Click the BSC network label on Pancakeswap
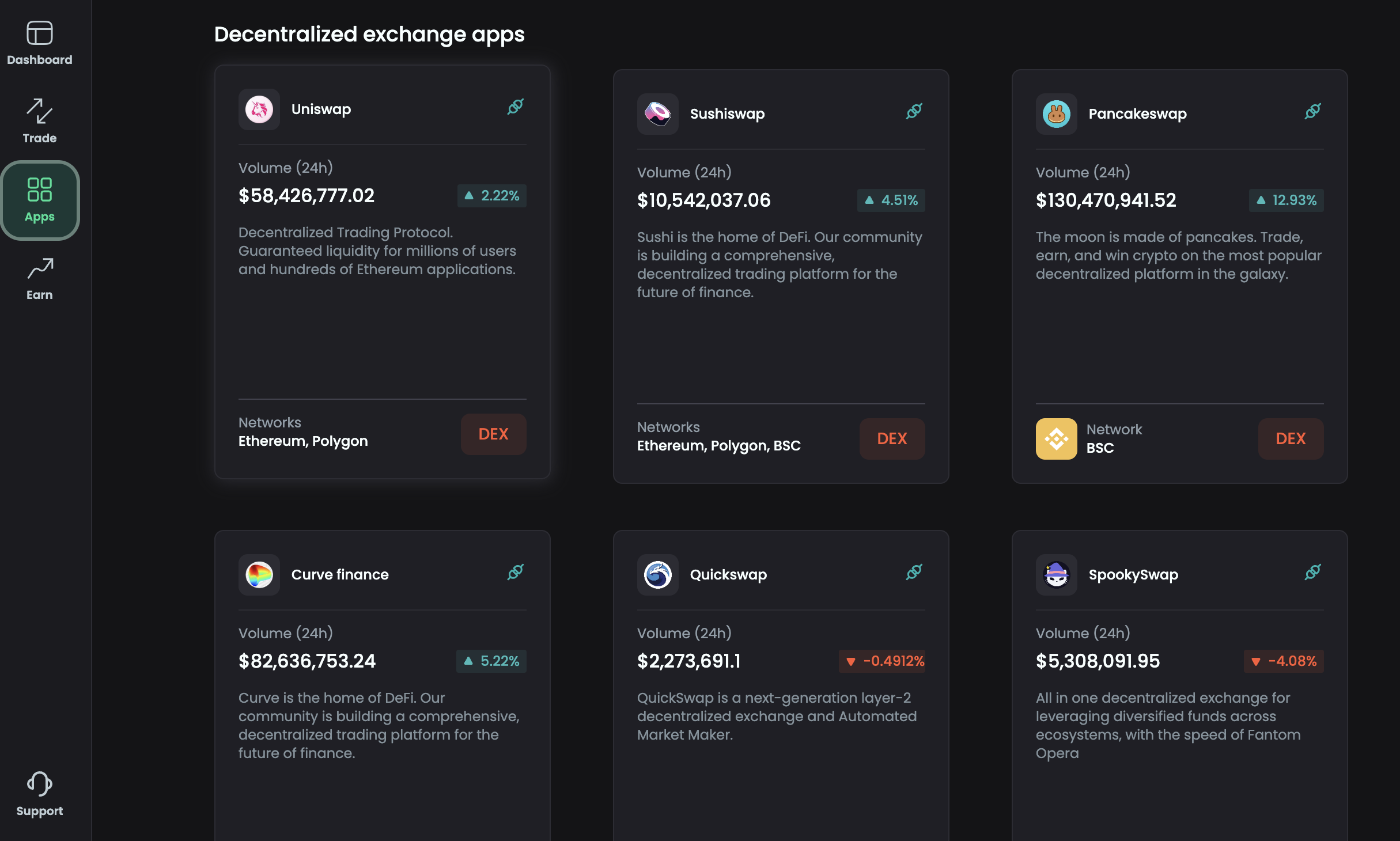 (x=1100, y=448)
